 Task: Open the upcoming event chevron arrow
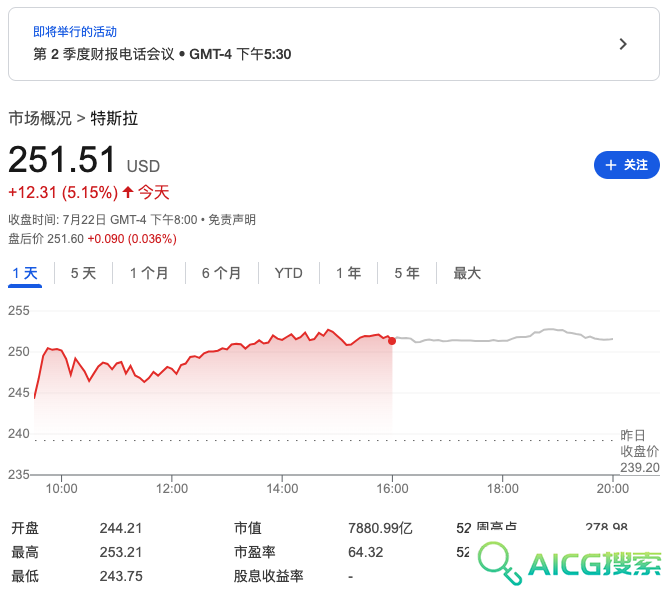[x=623, y=44]
